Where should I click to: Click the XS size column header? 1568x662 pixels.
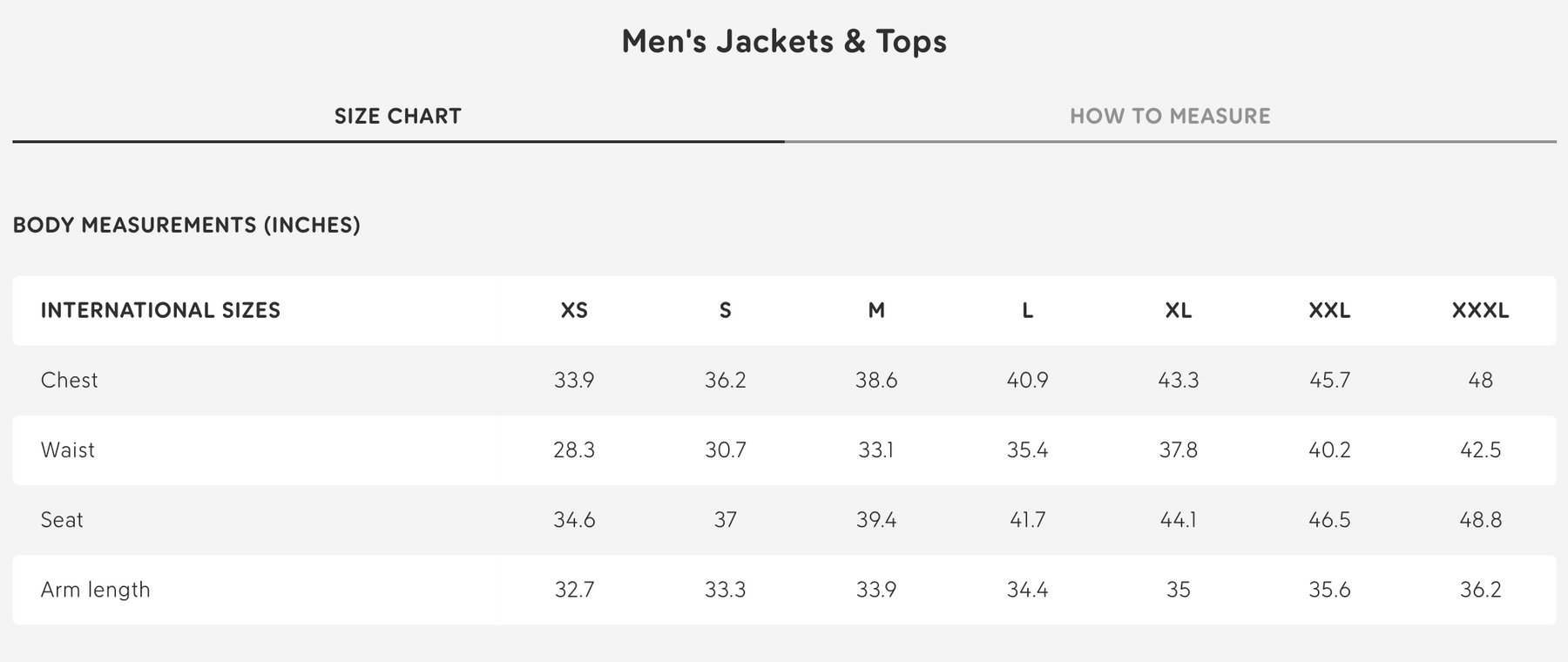[574, 310]
